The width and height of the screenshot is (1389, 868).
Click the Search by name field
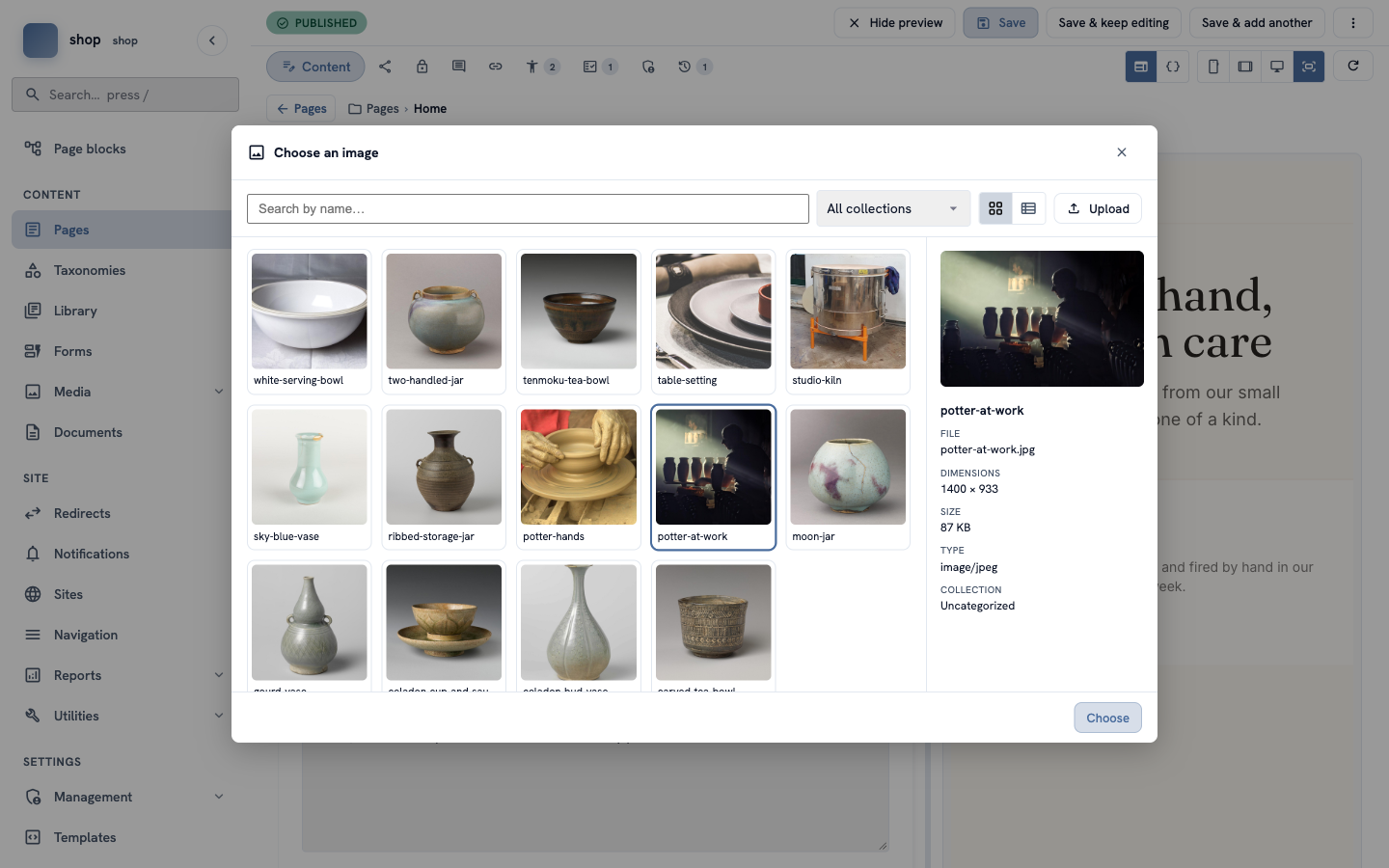[x=528, y=208]
